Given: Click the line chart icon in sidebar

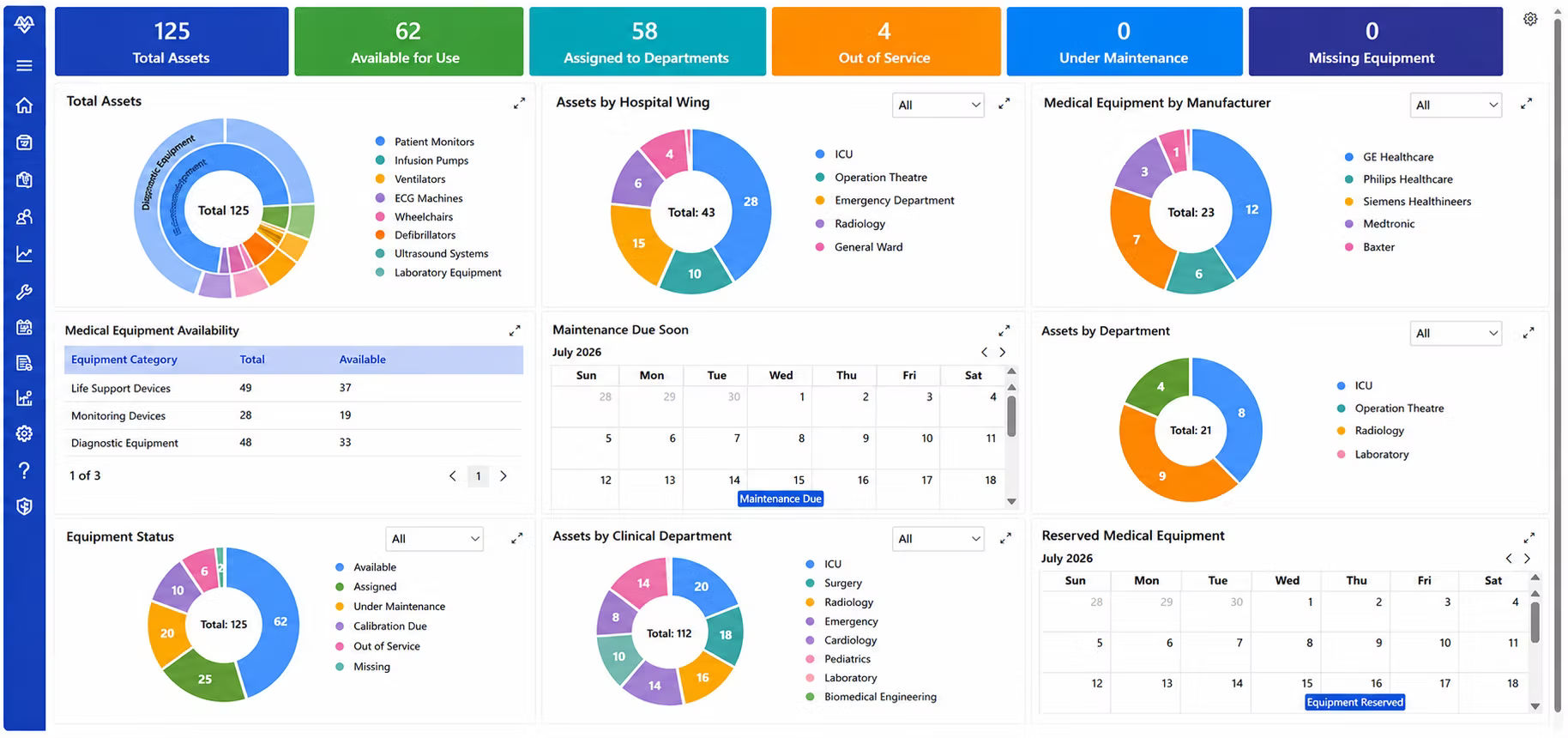Looking at the screenshot, I should [x=24, y=254].
